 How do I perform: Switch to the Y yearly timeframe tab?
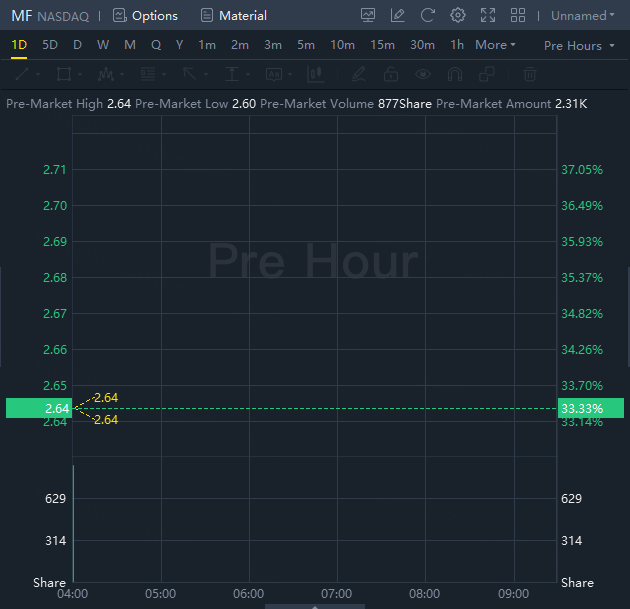pyautogui.click(x=180, y=45)
